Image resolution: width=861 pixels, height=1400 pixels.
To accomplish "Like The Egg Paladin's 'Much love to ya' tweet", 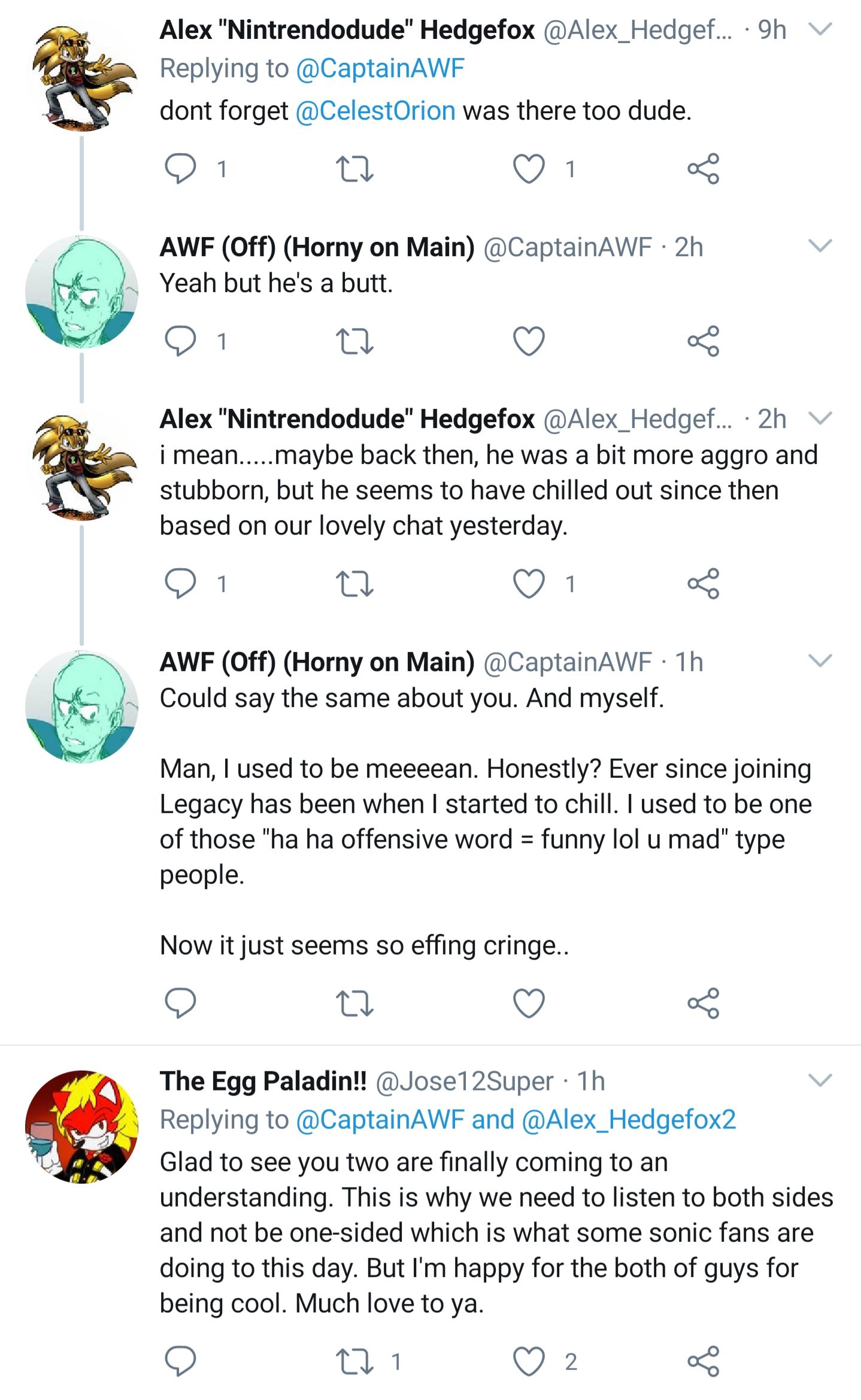I will coord(529,1362).
